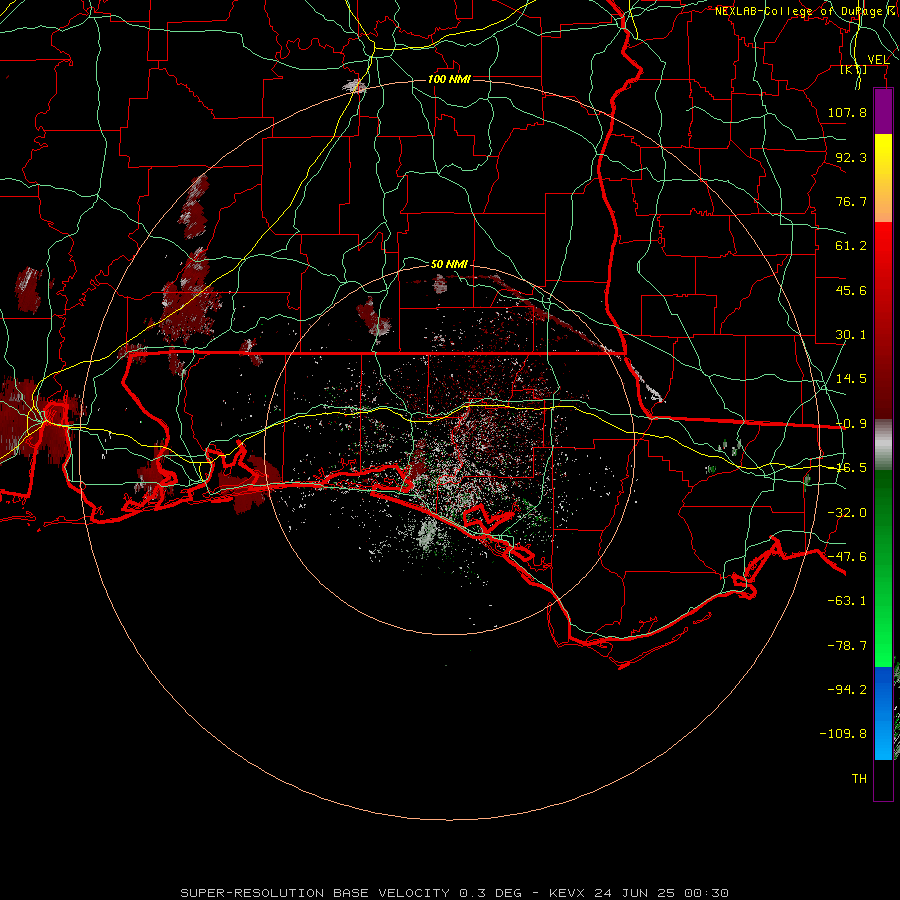Click the Super-Resolution Base Velocity caption
The width and height of the screenshot is (900, 900).
point(455,893)
